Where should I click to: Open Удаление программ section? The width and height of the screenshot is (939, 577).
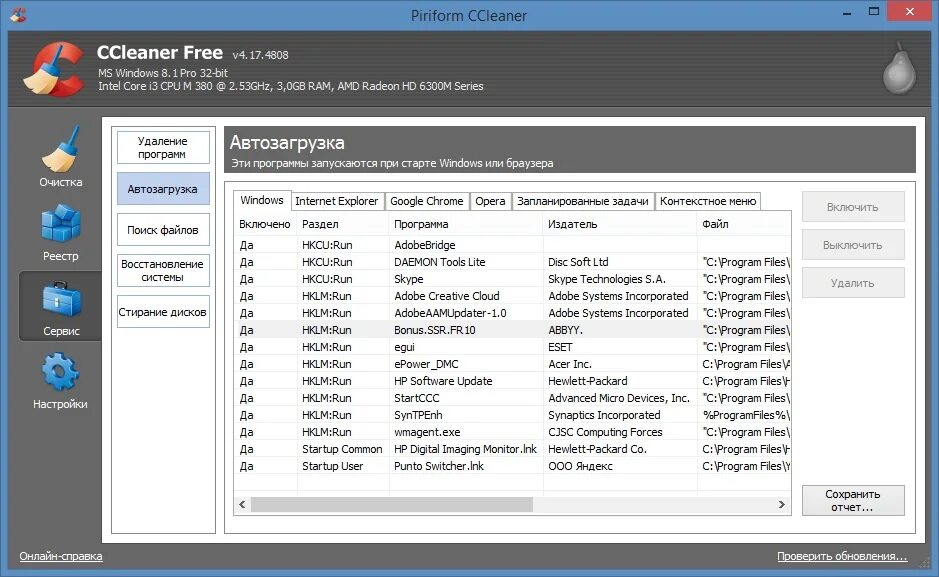pos(163,147)
